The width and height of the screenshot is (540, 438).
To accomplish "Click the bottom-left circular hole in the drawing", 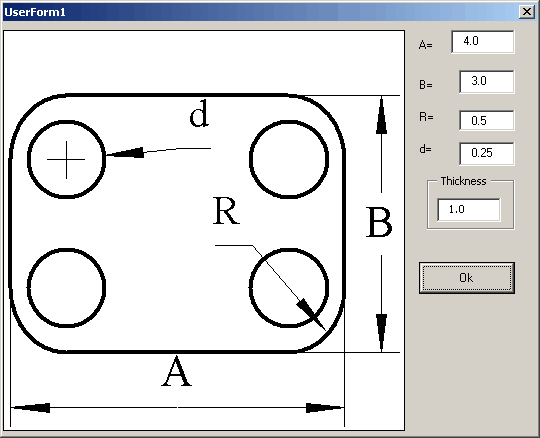I will click(x=66, y=287).
